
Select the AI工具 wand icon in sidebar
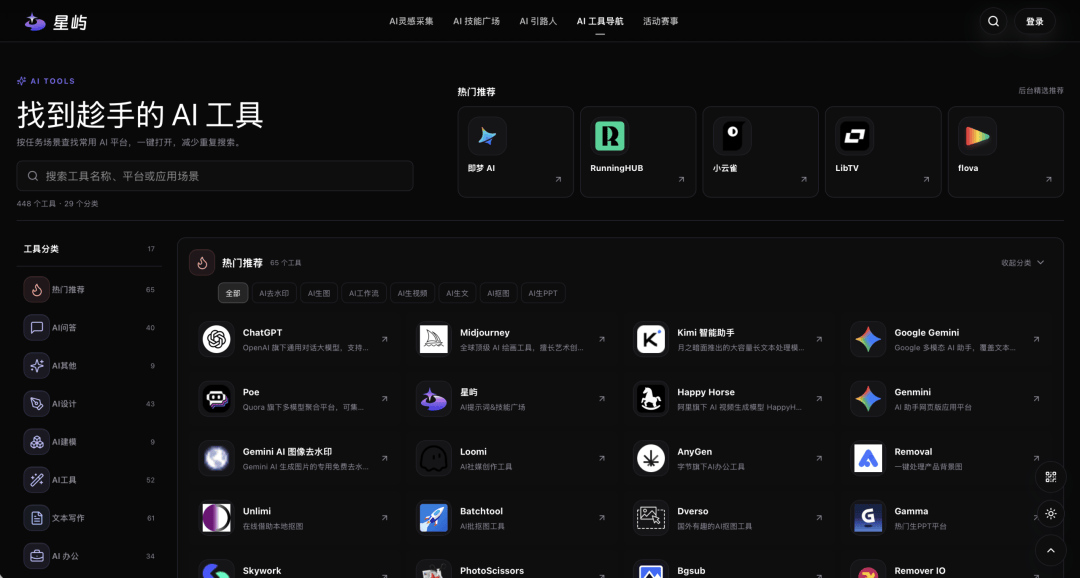[x=37, y=479]
